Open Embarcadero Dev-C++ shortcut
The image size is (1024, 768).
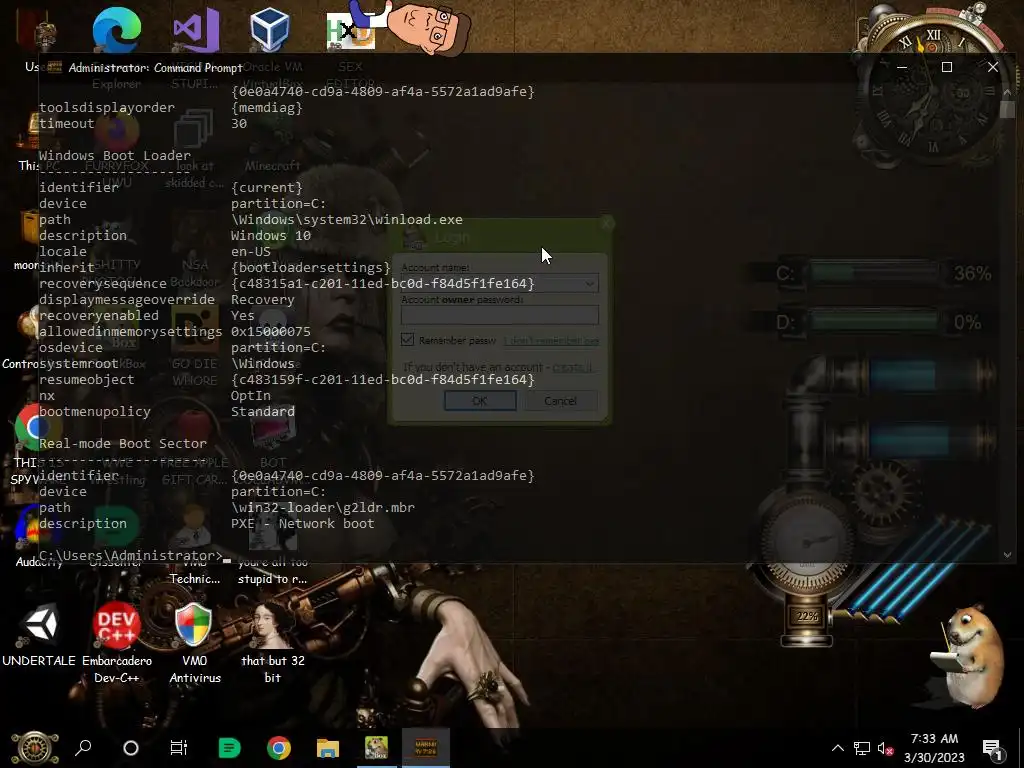tap(116, 624)
